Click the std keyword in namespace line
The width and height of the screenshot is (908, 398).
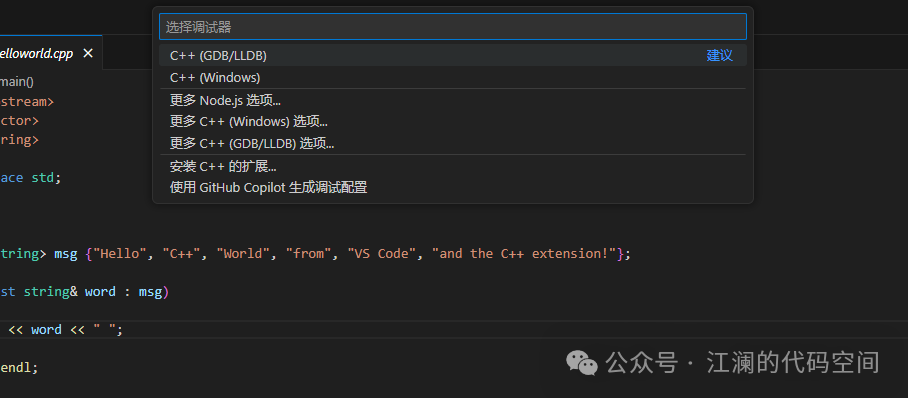(x=42, y=177)
